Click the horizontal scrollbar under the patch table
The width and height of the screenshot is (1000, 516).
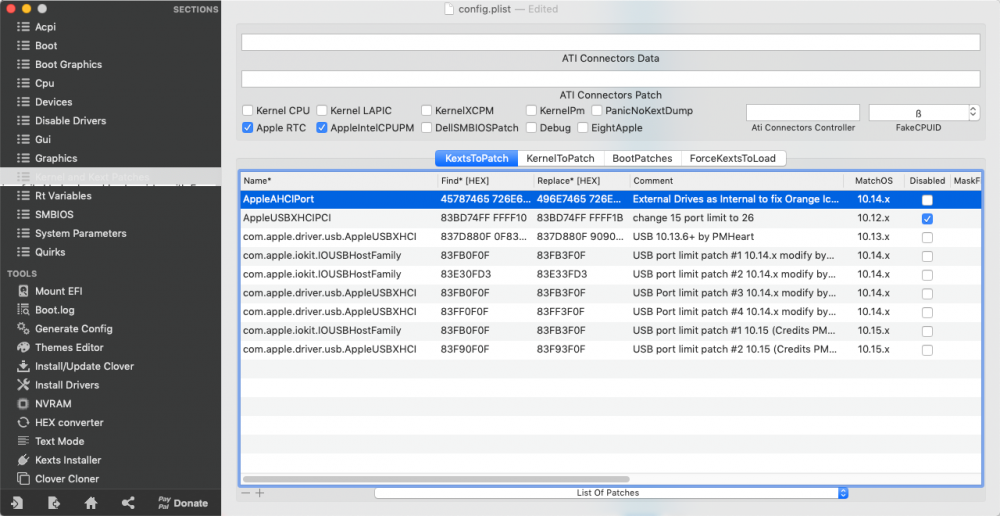[436, 478]
